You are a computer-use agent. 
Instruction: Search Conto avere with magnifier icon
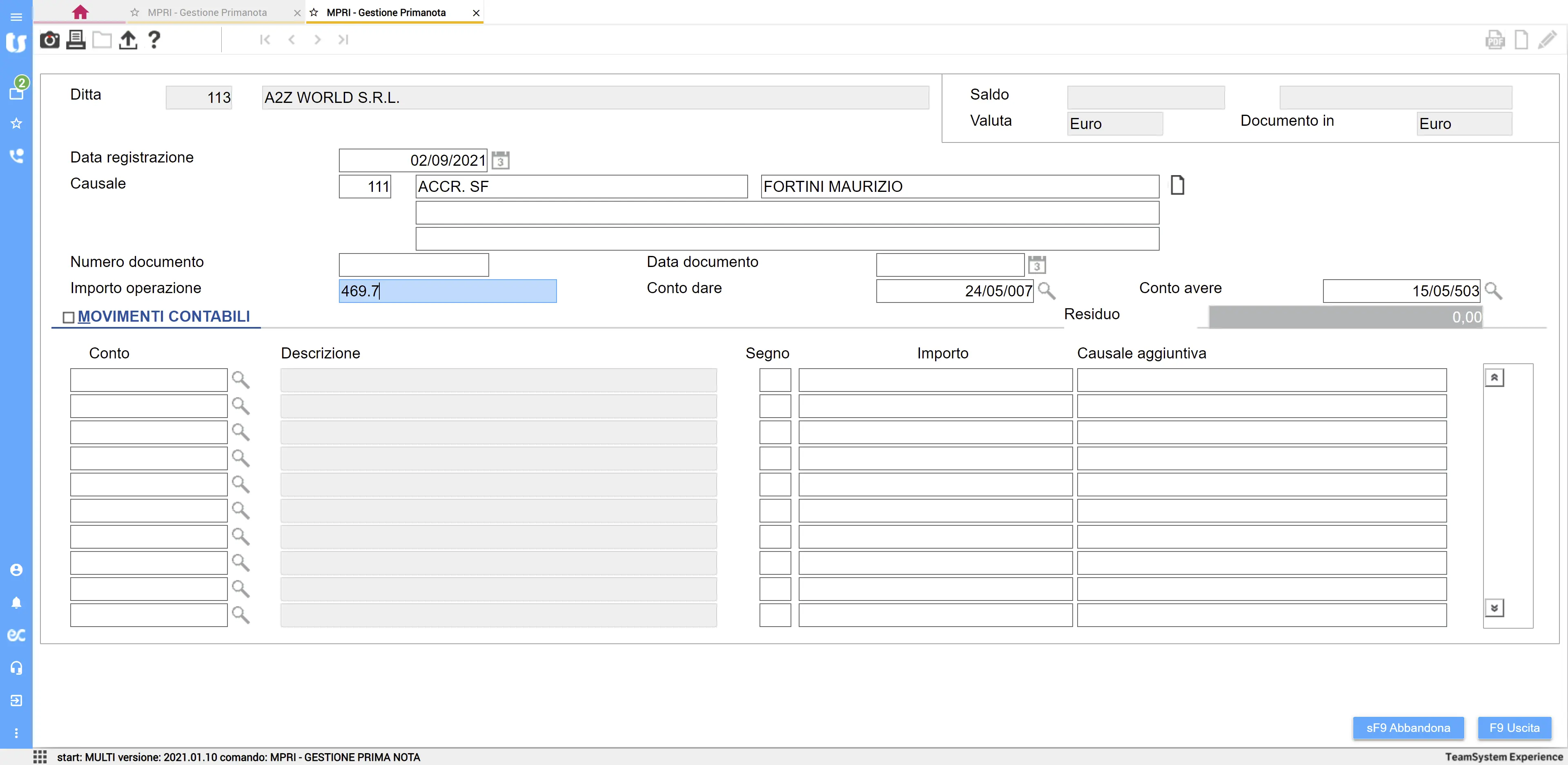[1493, 291]
